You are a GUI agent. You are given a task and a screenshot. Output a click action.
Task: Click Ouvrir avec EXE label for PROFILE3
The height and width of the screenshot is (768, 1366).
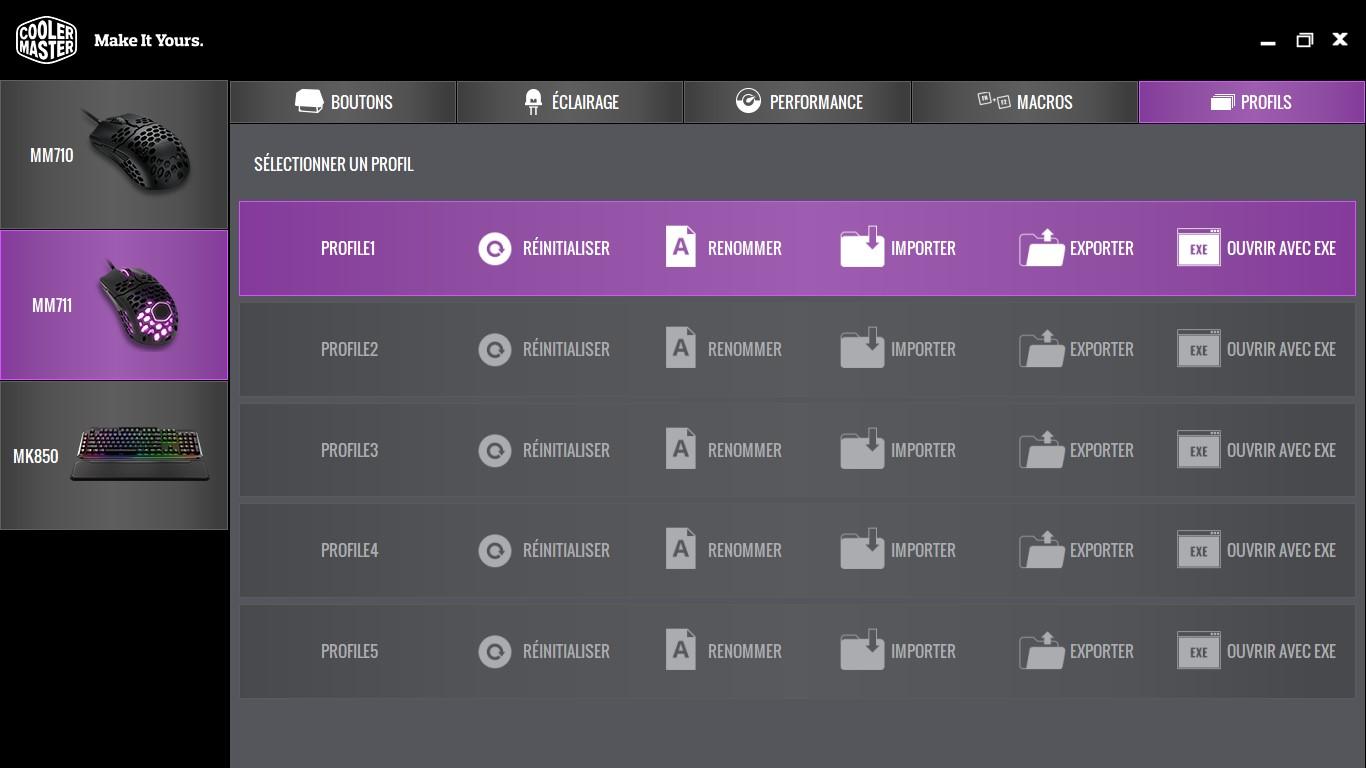(1281, 451)
